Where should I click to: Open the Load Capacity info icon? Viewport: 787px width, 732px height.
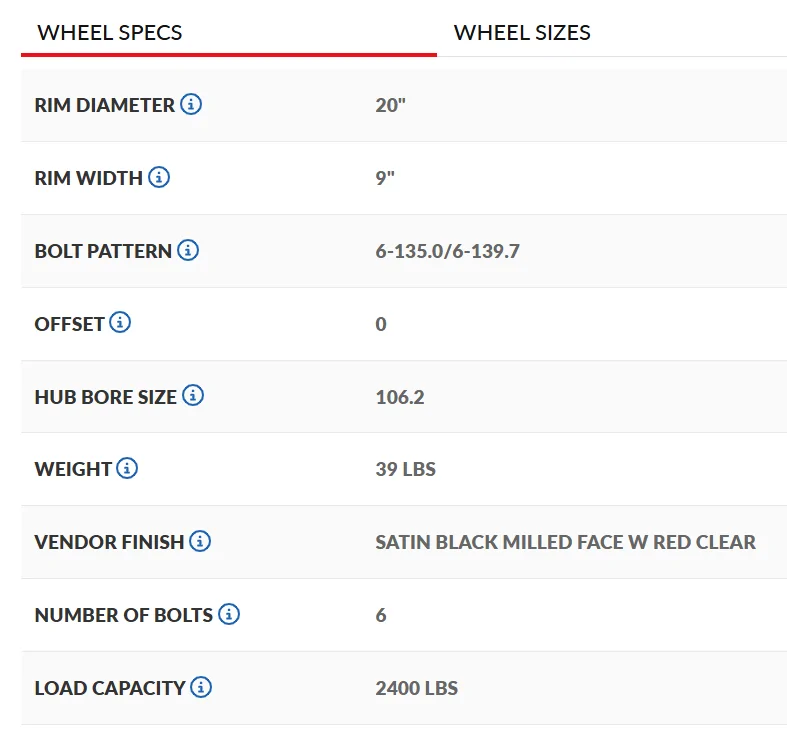[201, 687]
